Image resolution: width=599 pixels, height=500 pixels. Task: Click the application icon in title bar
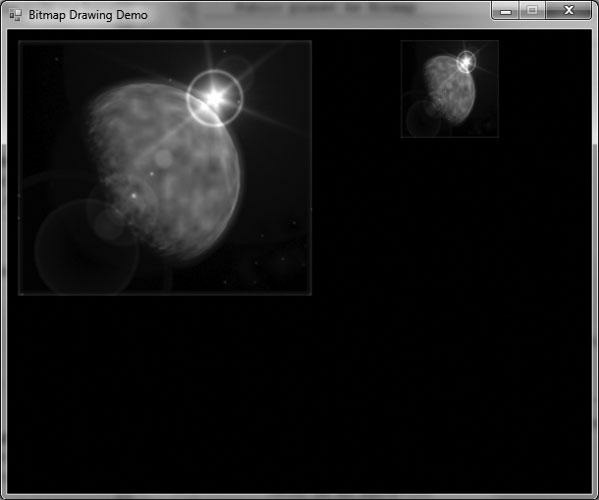(x=16, y=15)
